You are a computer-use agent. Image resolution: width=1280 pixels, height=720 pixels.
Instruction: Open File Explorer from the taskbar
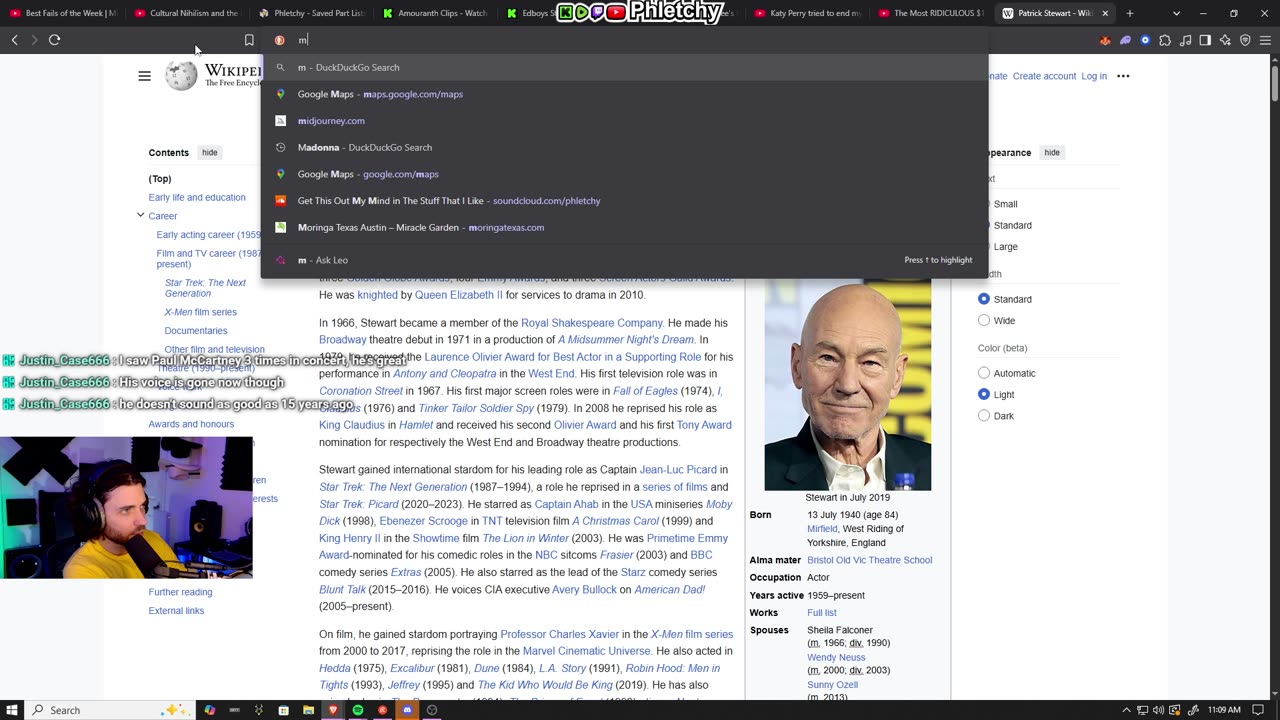[308, 710]
